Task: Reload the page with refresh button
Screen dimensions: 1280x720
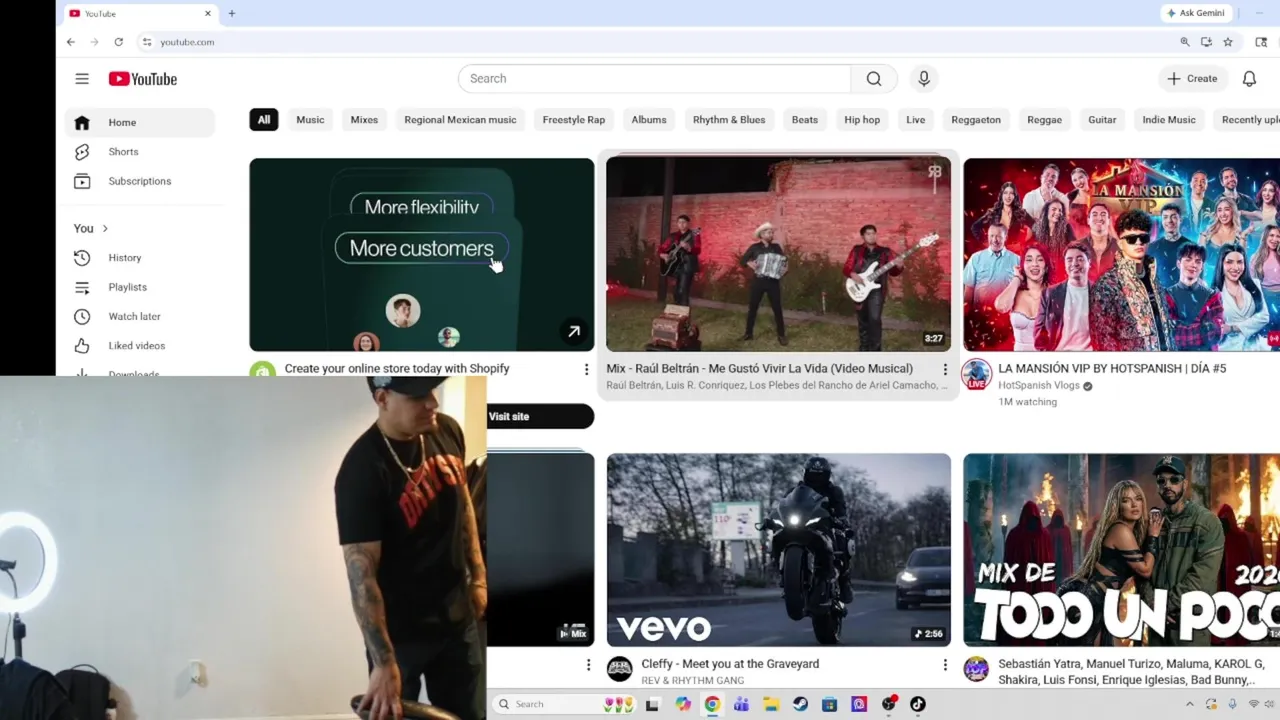Action: click(118, 42)
